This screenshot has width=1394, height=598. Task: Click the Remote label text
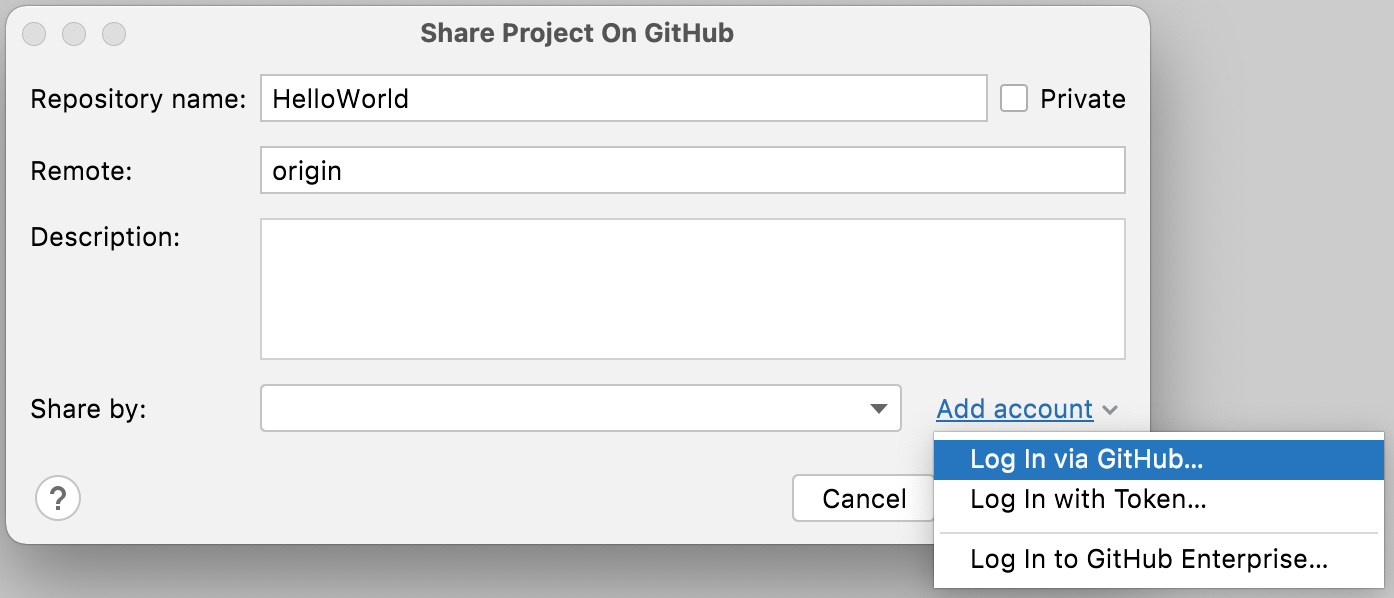[x=82, y=171]
